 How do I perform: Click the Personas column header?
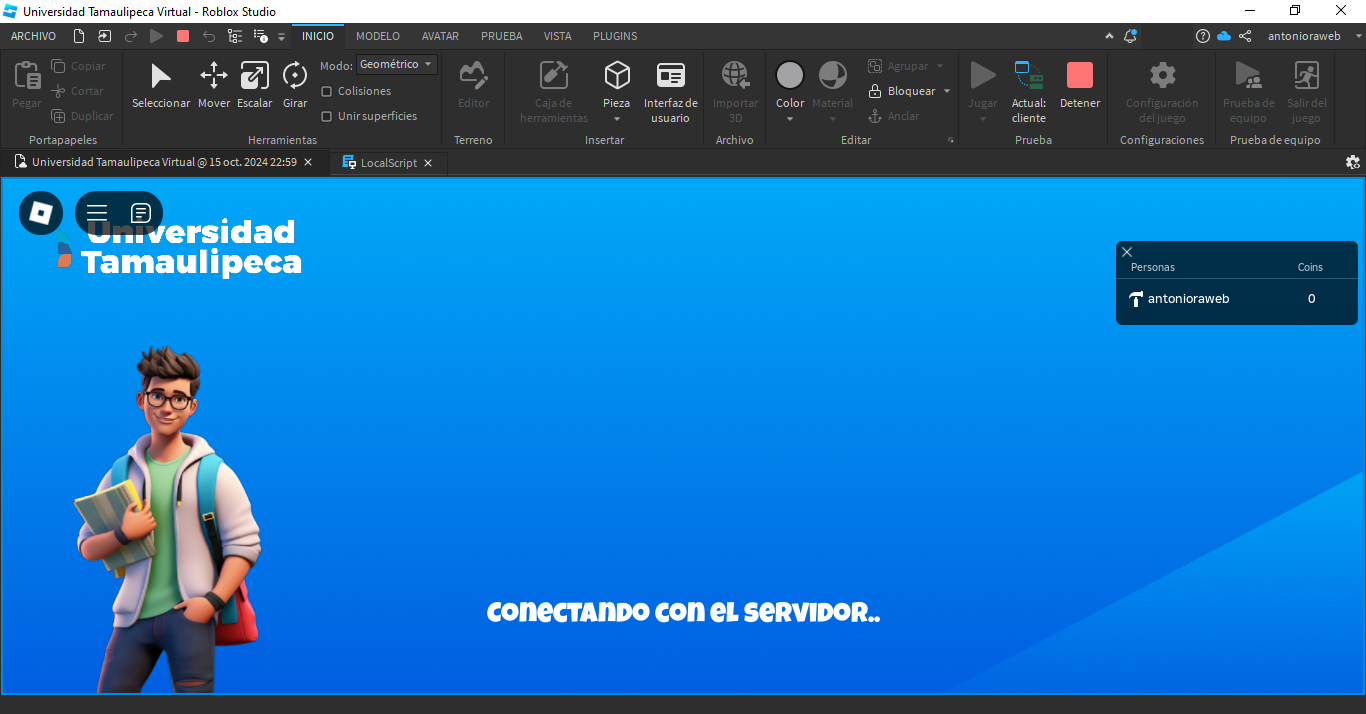1153,267
